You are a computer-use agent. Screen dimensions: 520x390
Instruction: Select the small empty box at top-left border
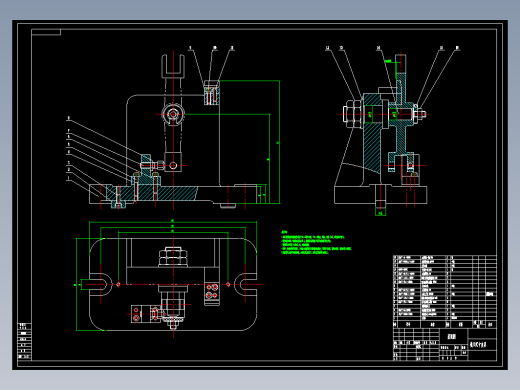tap(46, 32)
